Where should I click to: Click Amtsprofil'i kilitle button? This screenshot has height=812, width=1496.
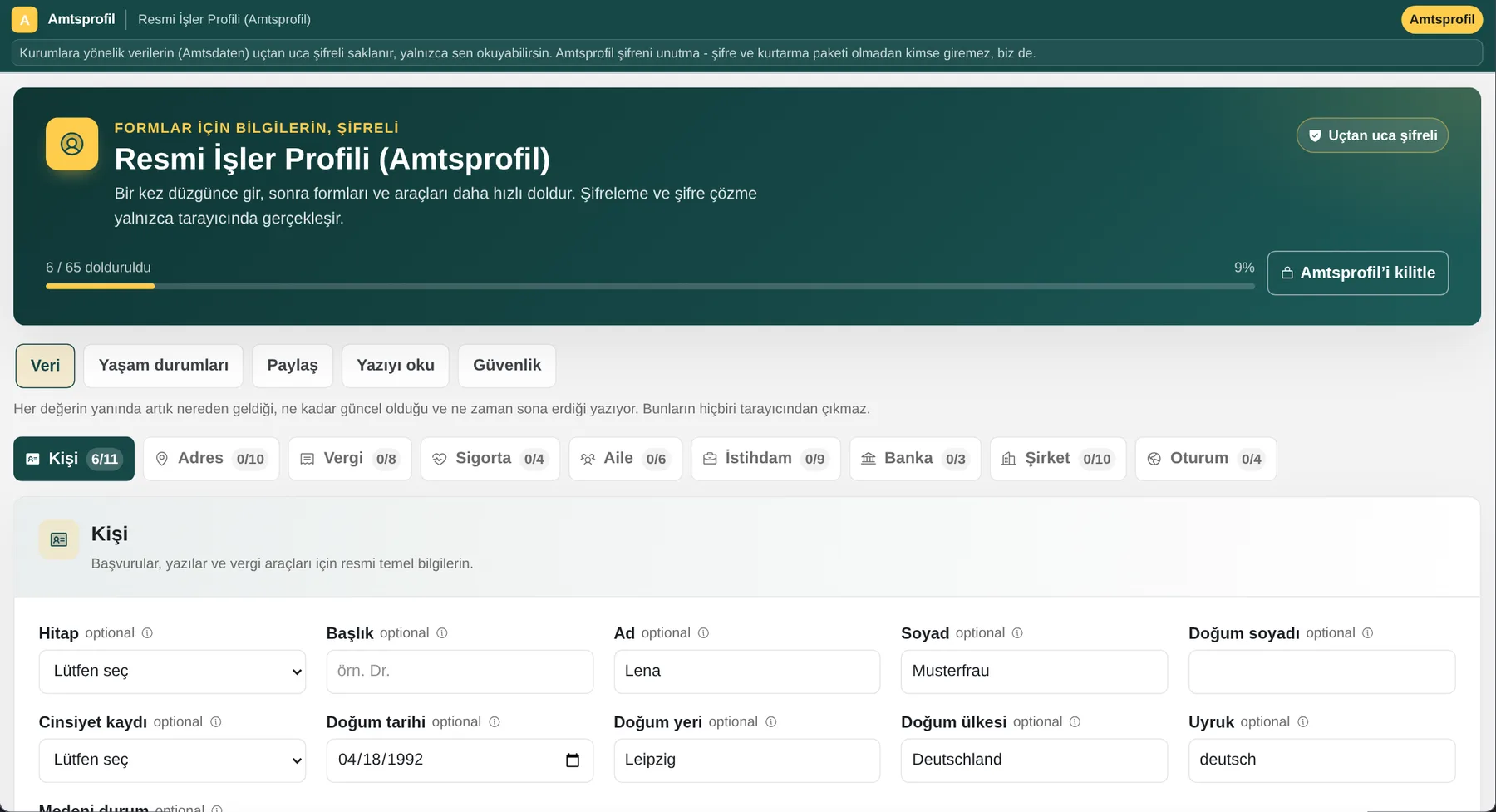(1358, 273)
